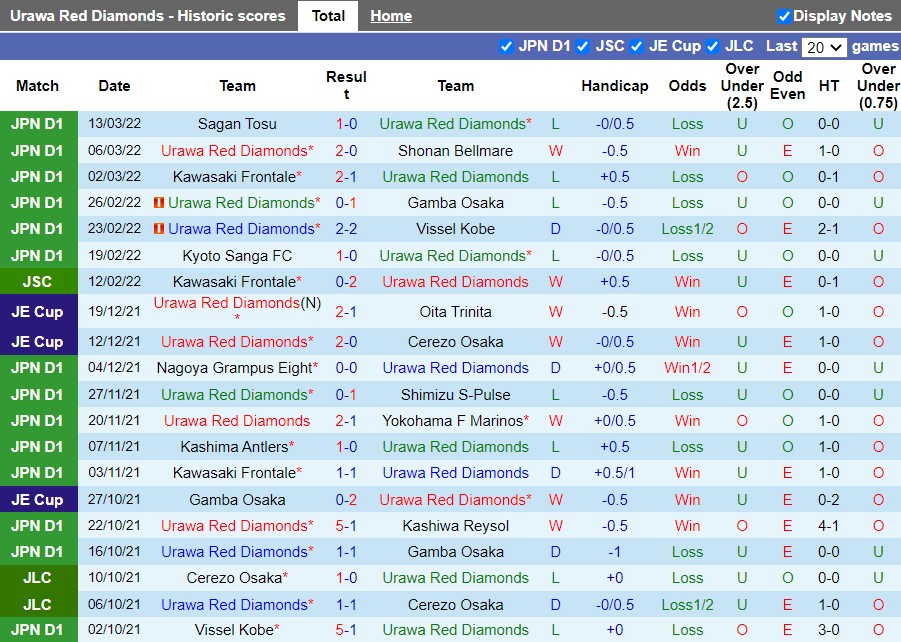Click the 5-1 result against Kashiwa Reysol

point(346,526)
